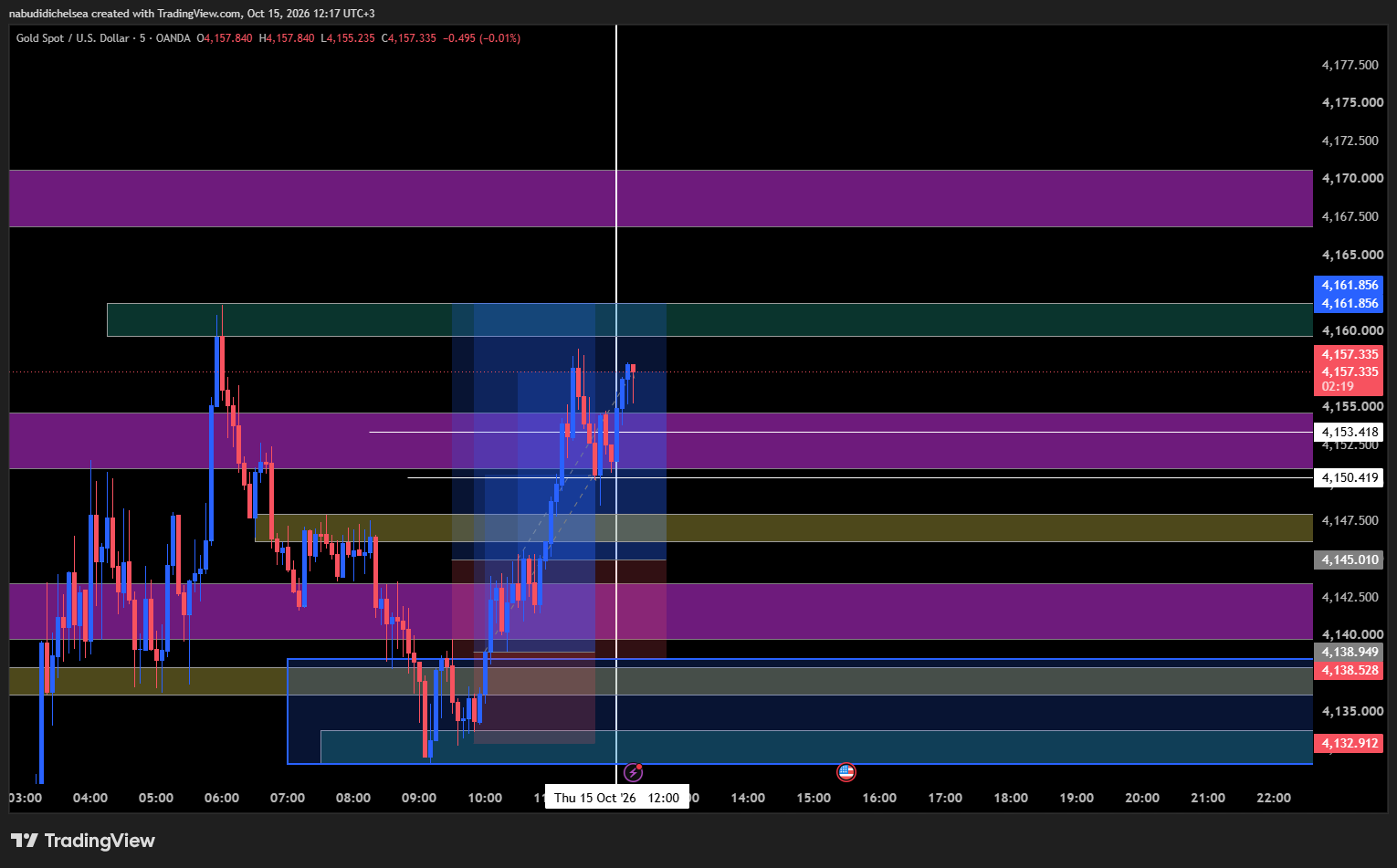The image size is (1397, 868).
Task: Select the white price label 4,153.418
Action: point(1349,432)
